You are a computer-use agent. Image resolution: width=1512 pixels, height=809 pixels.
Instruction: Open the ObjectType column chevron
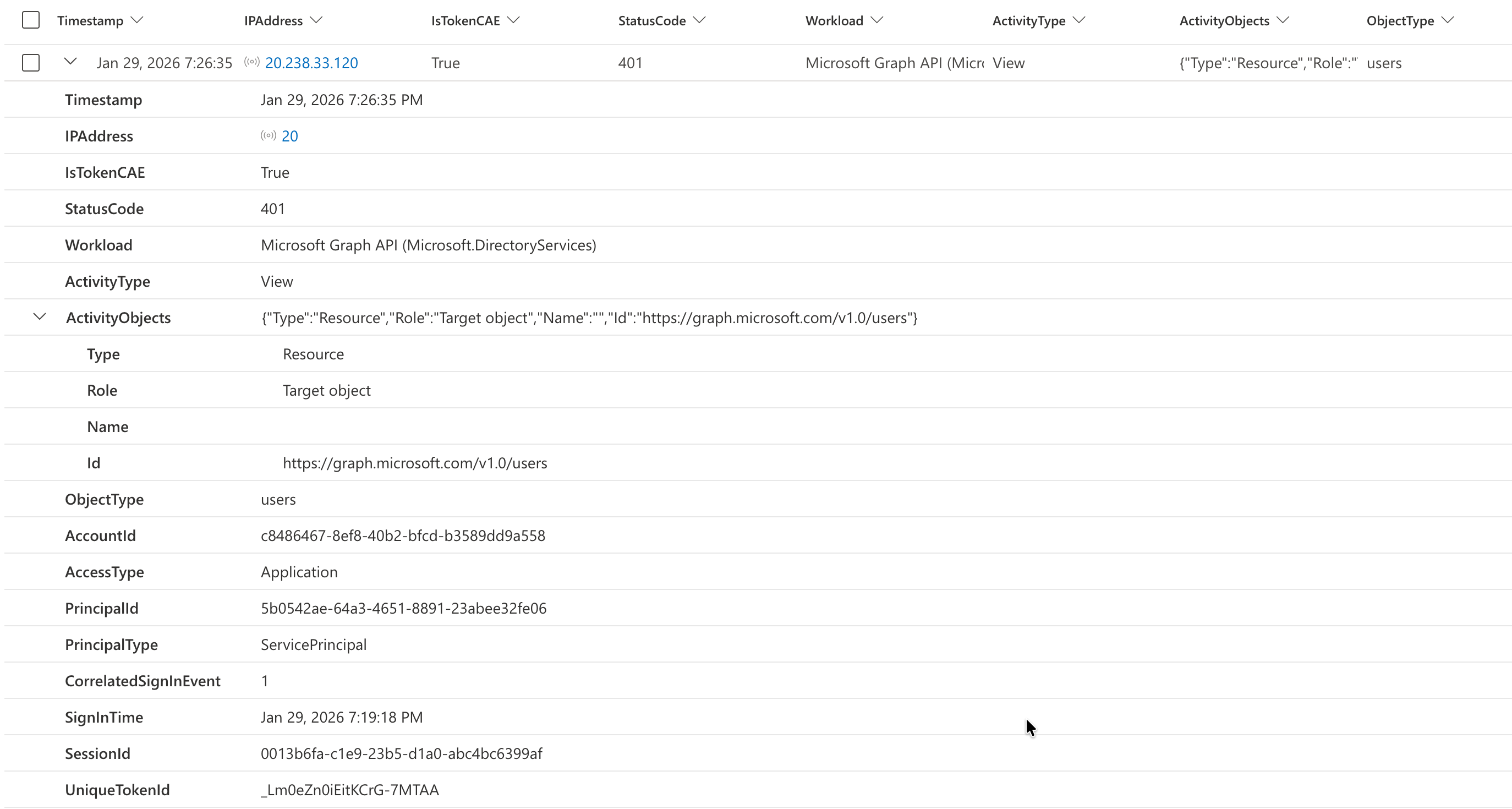(1448, 20)
